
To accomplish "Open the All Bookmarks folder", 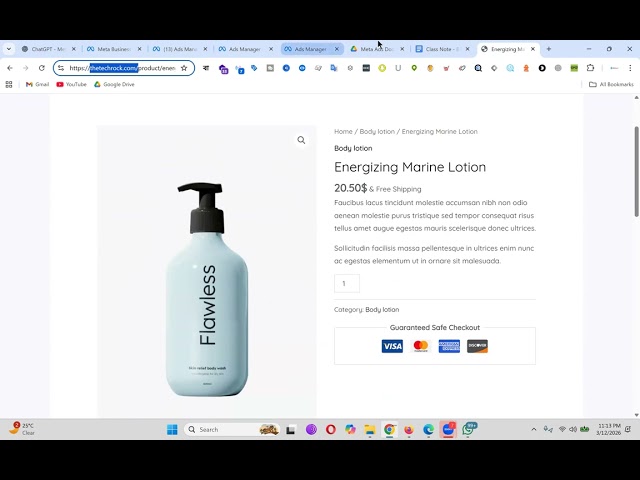I will 611,84.
